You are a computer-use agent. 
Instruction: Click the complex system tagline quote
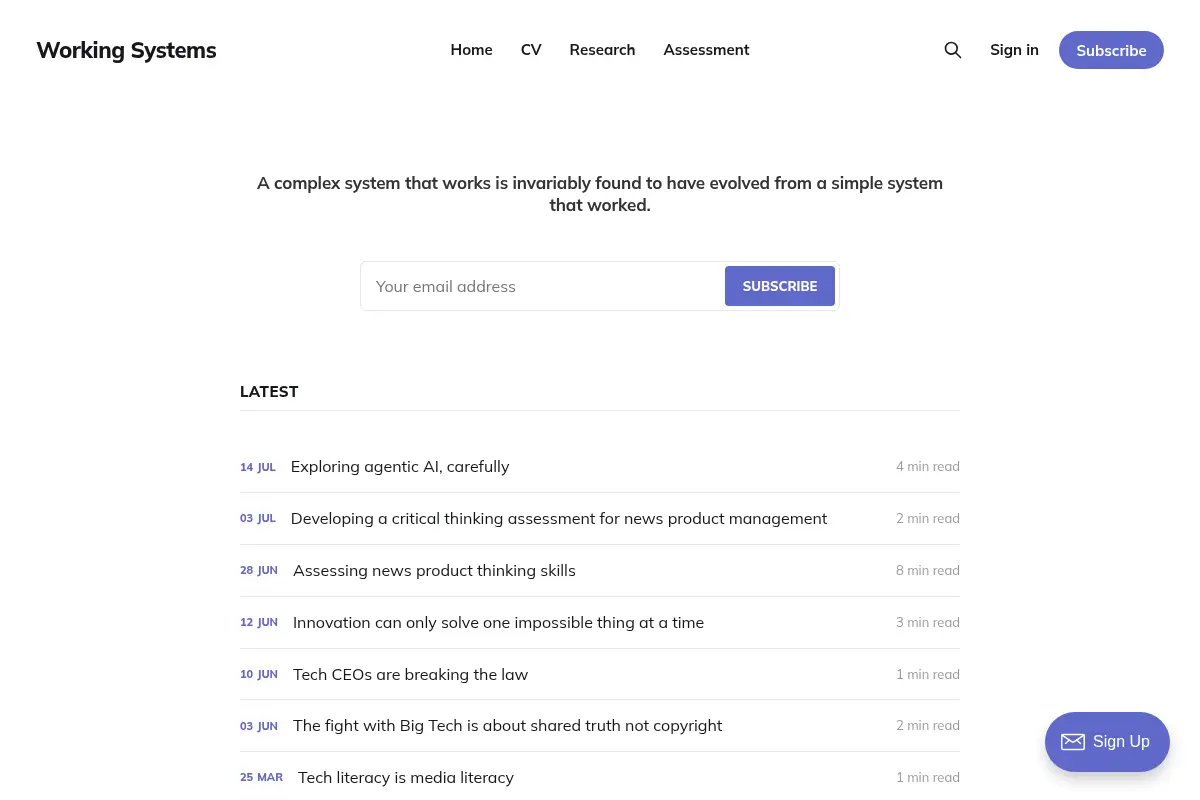pos(600,194)
